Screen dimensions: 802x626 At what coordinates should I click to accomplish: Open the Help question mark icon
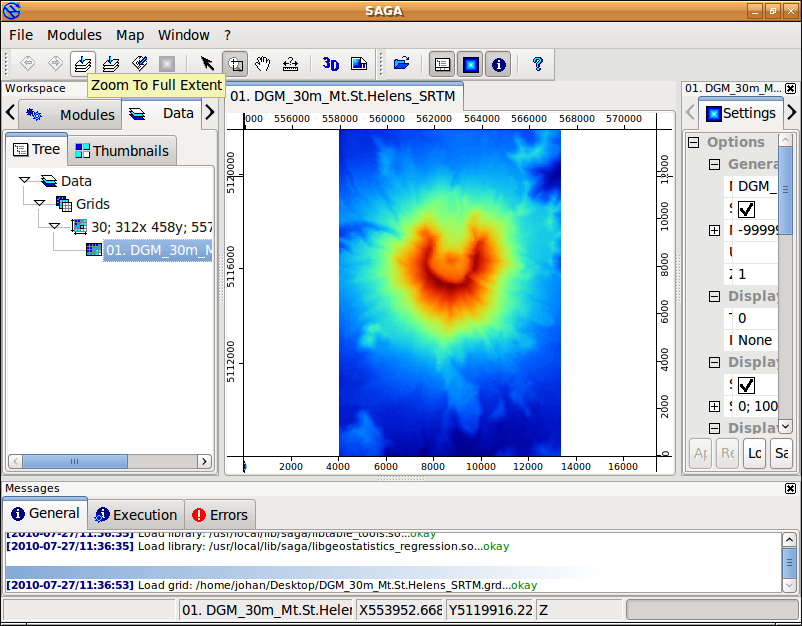(x=538, y=64)
